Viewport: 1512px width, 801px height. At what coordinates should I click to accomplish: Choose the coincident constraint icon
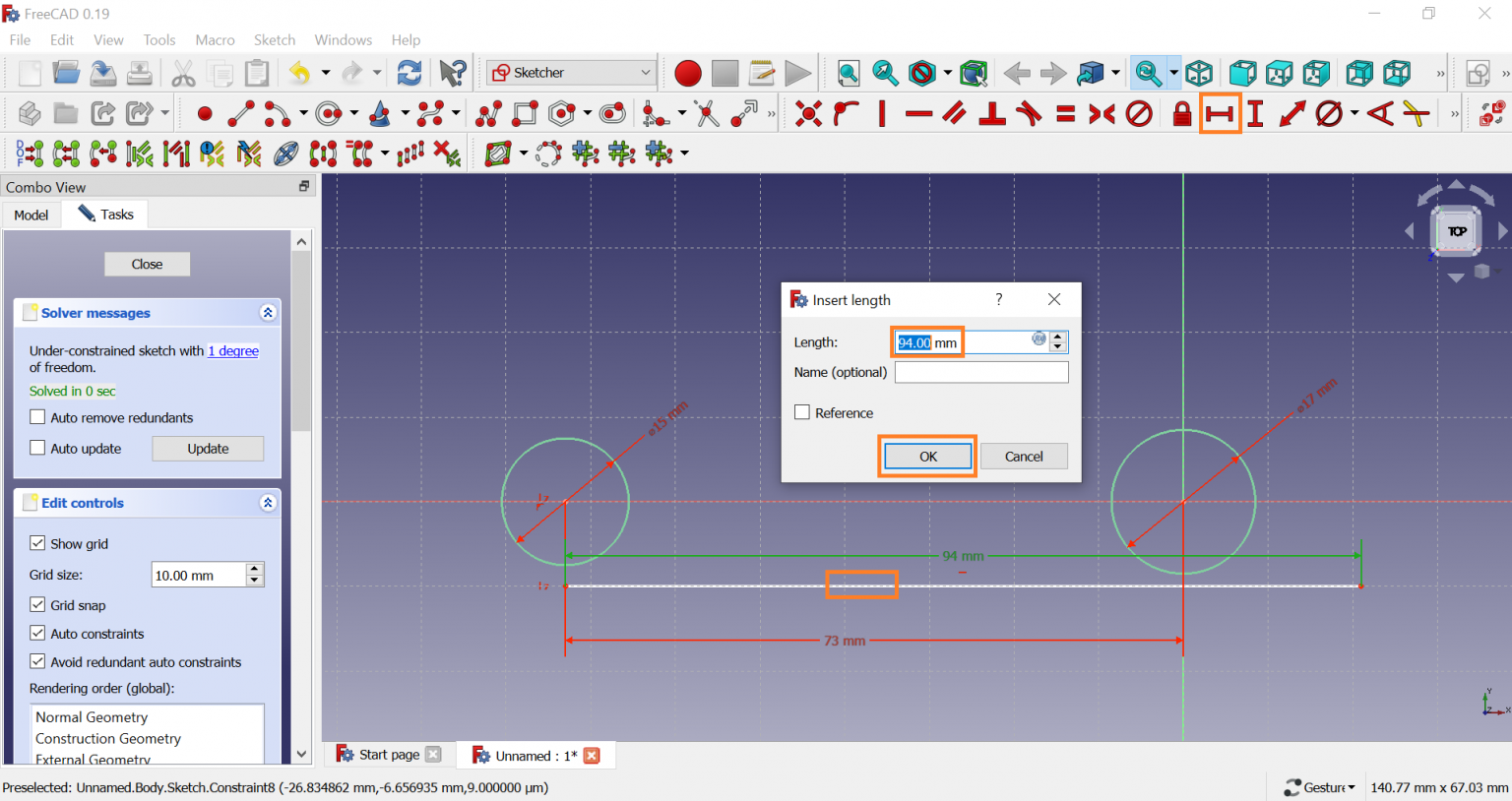(808, 114)
